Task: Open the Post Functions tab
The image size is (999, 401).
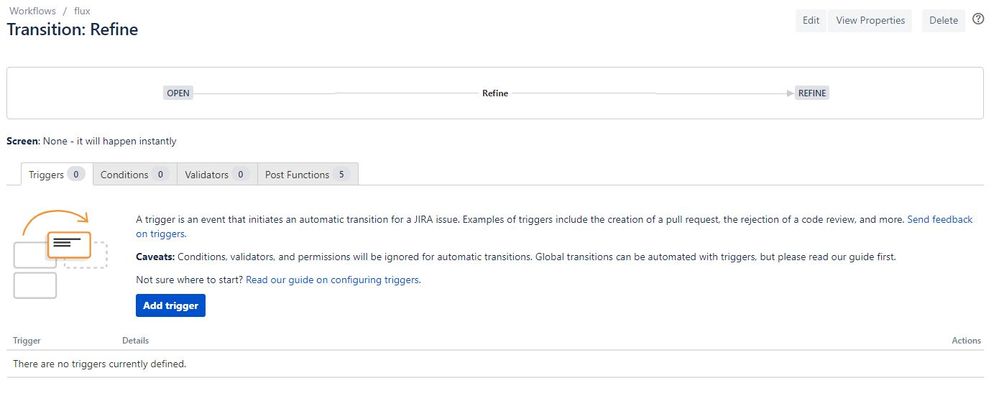Action: [308, 174]
